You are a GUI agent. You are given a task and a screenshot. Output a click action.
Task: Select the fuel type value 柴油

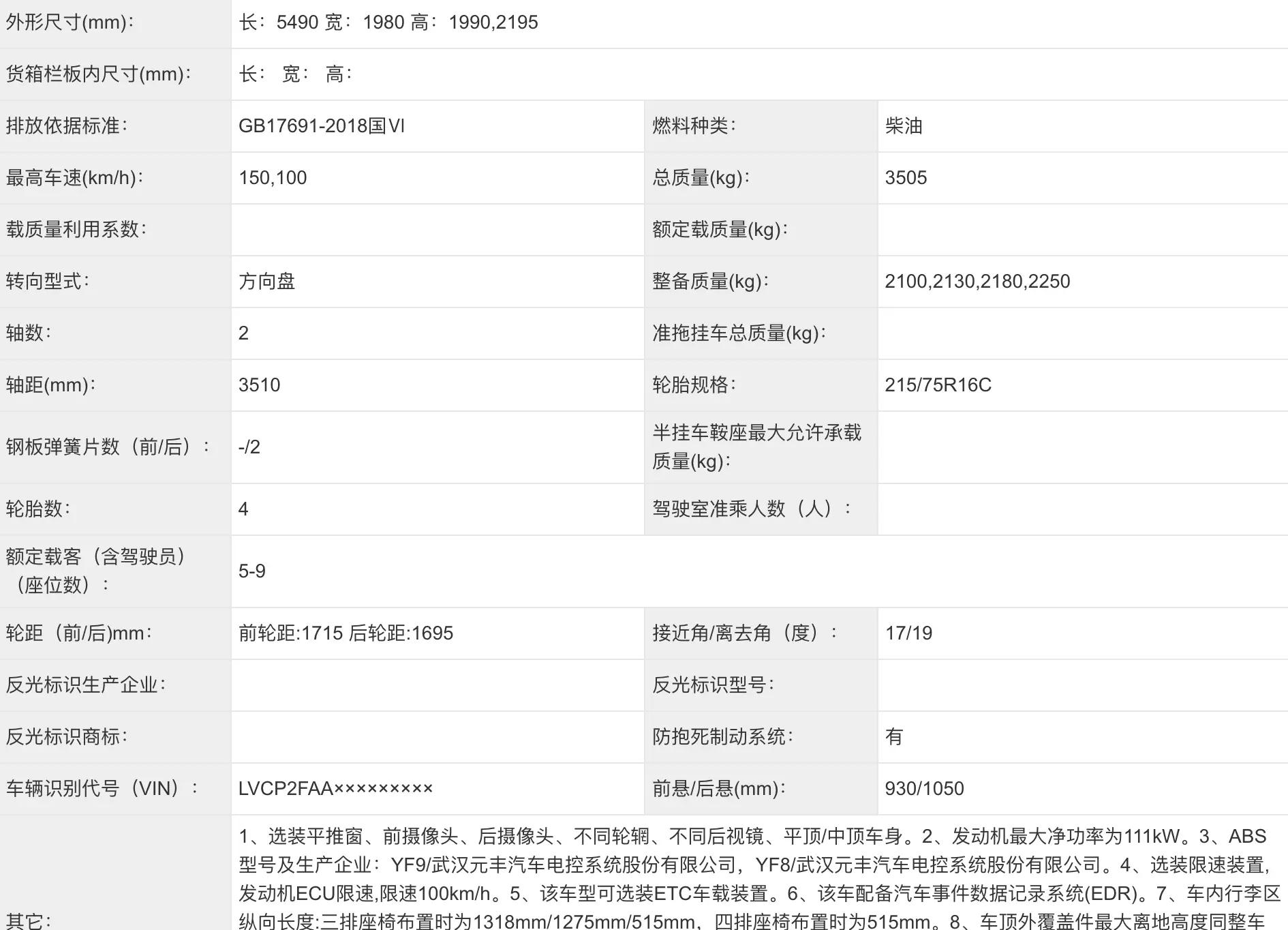(904, 126)
